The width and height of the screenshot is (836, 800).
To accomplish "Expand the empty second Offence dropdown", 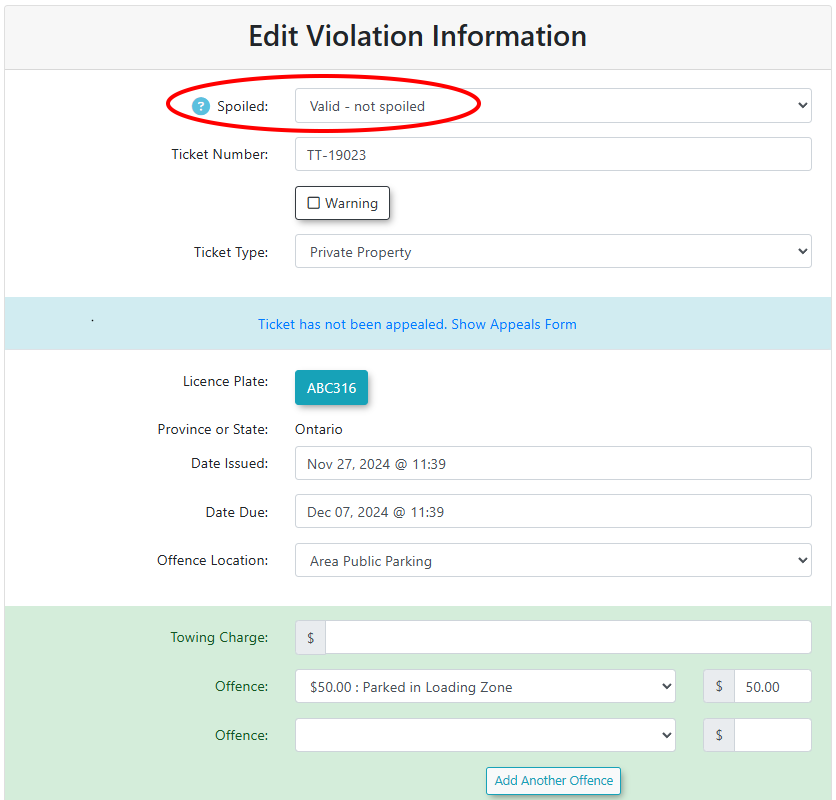I will click(485, 735).
